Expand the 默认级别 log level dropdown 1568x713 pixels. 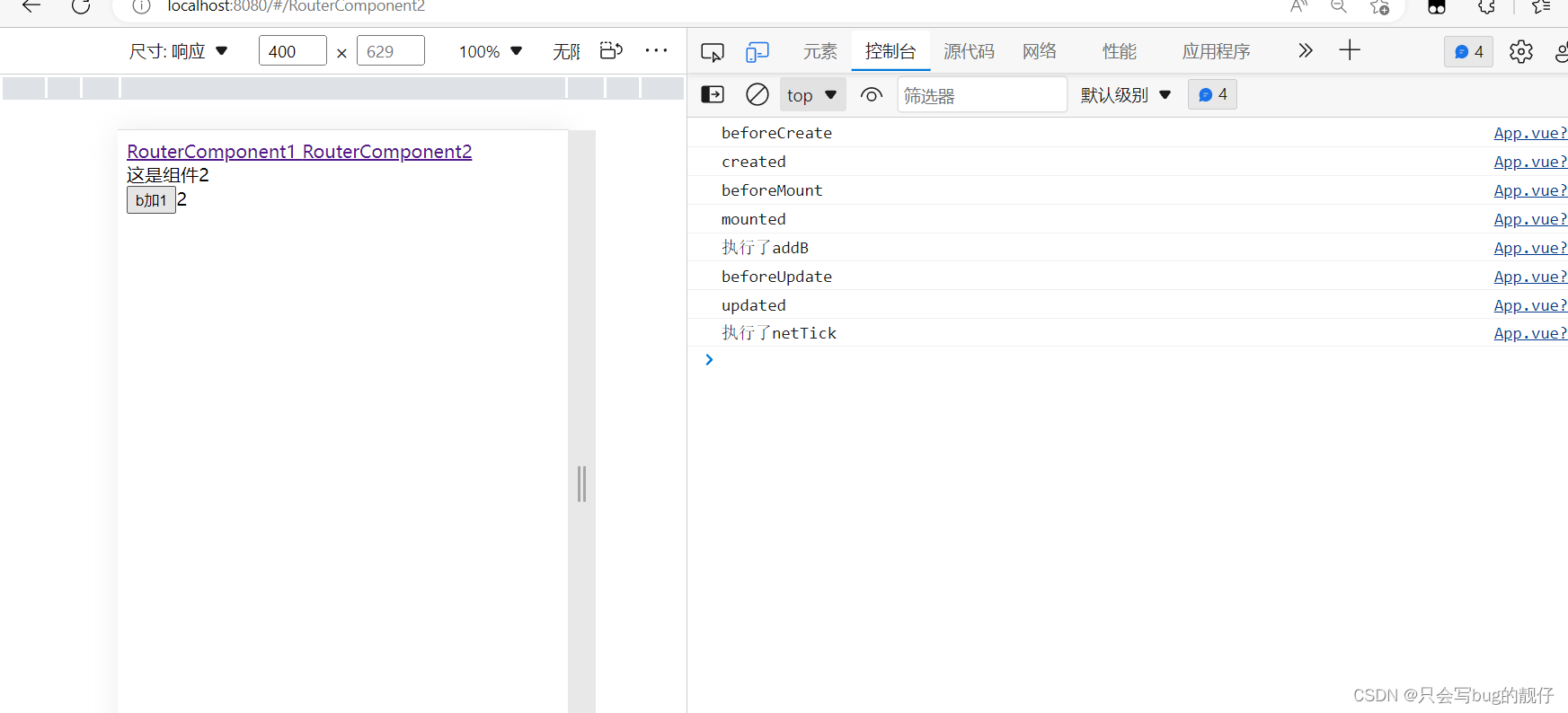(1126, 94)
